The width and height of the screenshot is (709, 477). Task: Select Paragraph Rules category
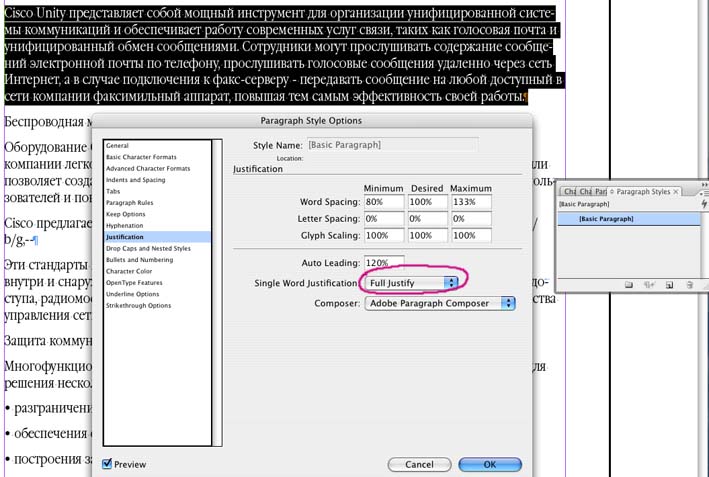(129, 203)
